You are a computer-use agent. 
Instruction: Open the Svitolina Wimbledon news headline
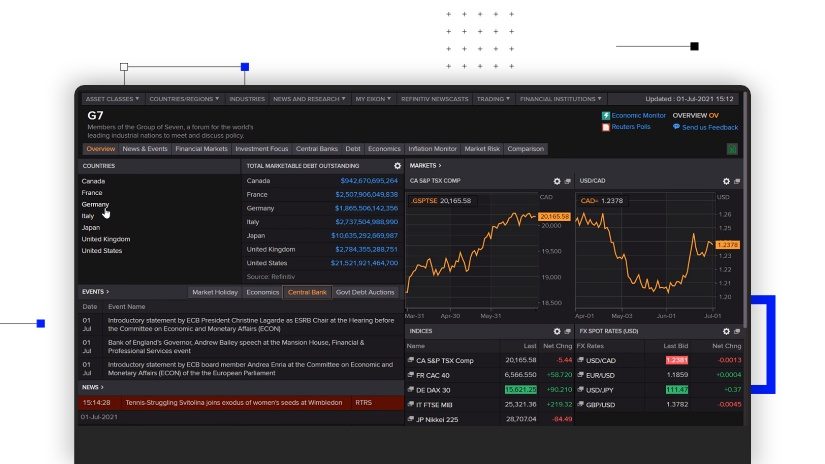[x=234, y=402]
